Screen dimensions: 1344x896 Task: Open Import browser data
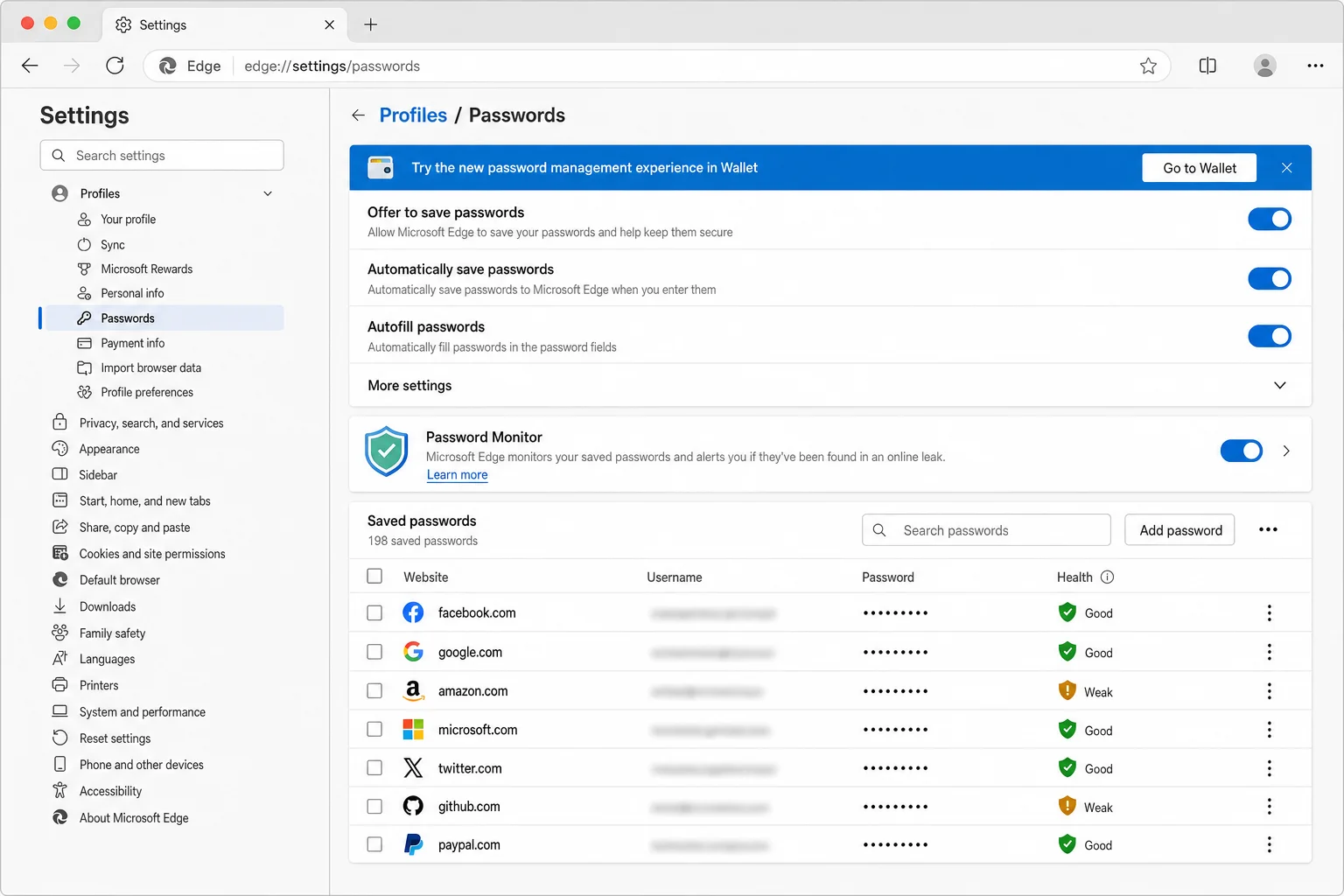tap(150, 367)
